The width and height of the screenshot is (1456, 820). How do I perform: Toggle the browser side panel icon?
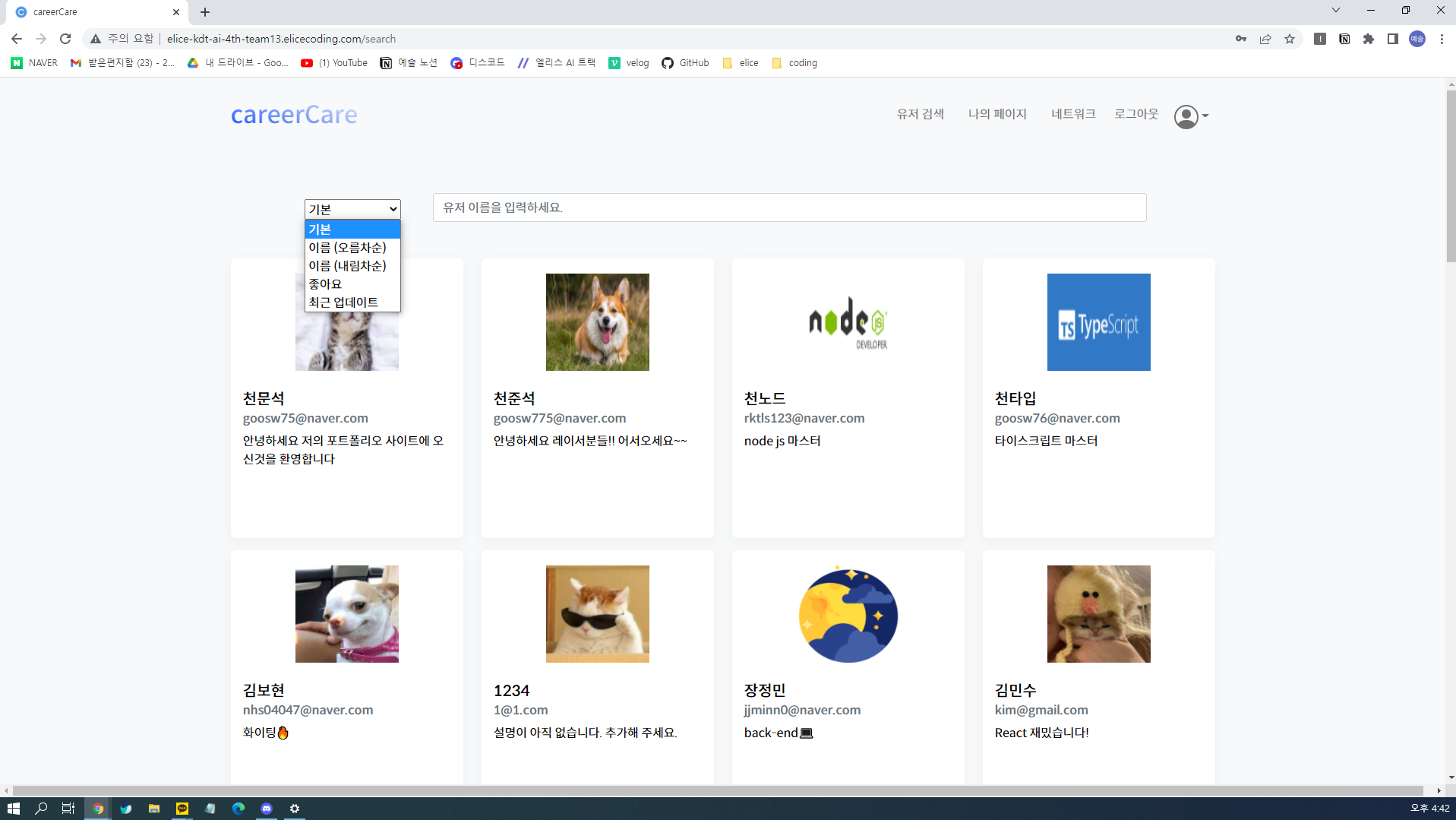coord(1392,39)
